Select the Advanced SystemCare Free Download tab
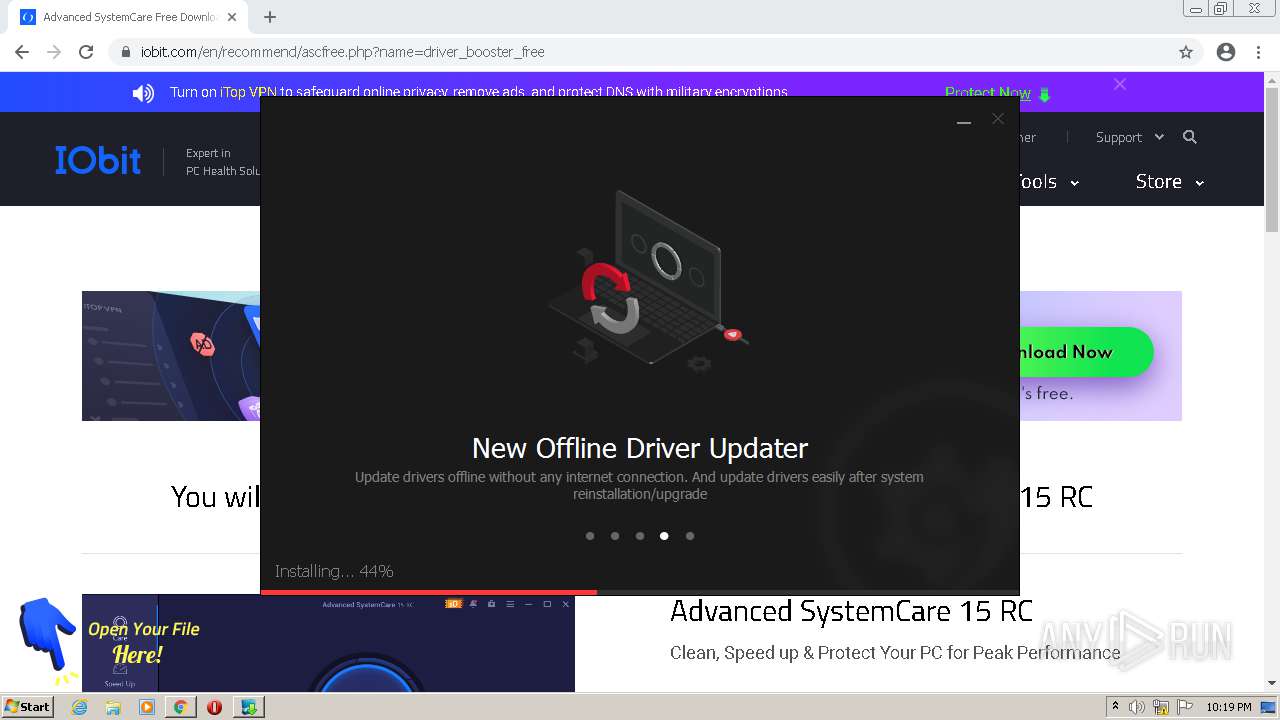 tap(128, 17)
